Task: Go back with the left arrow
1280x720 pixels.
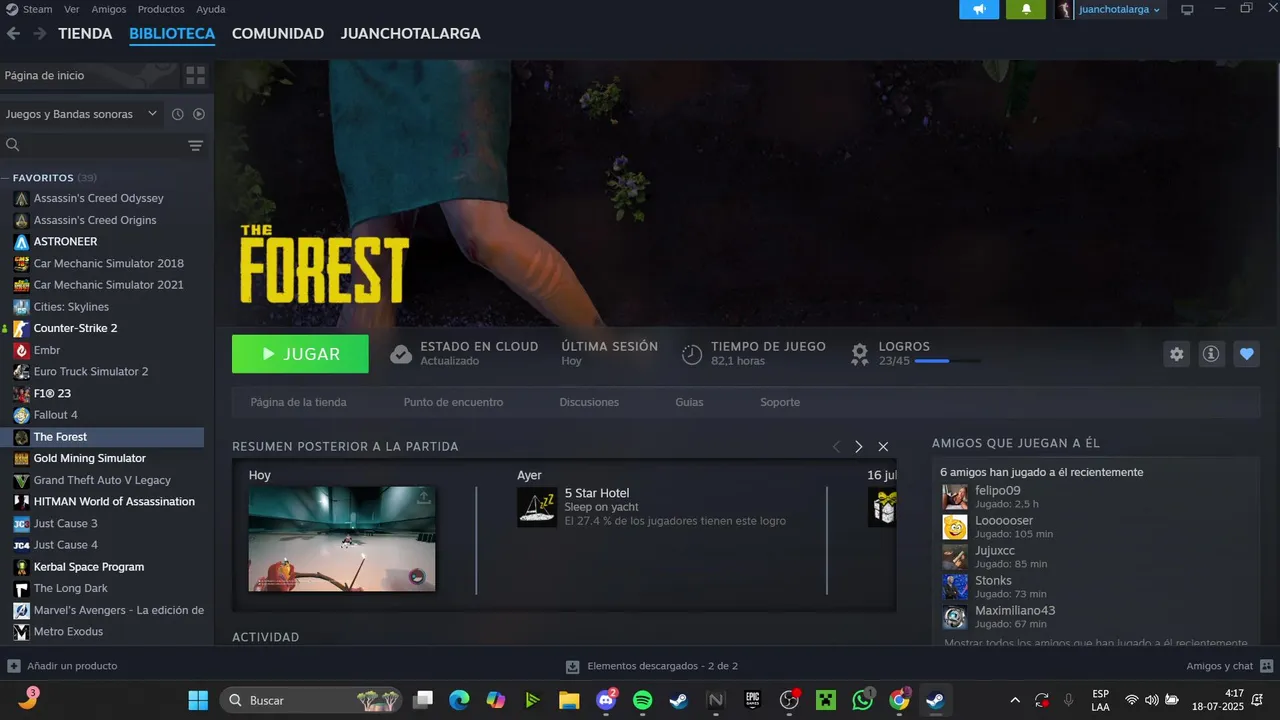Action: [13, 33]
